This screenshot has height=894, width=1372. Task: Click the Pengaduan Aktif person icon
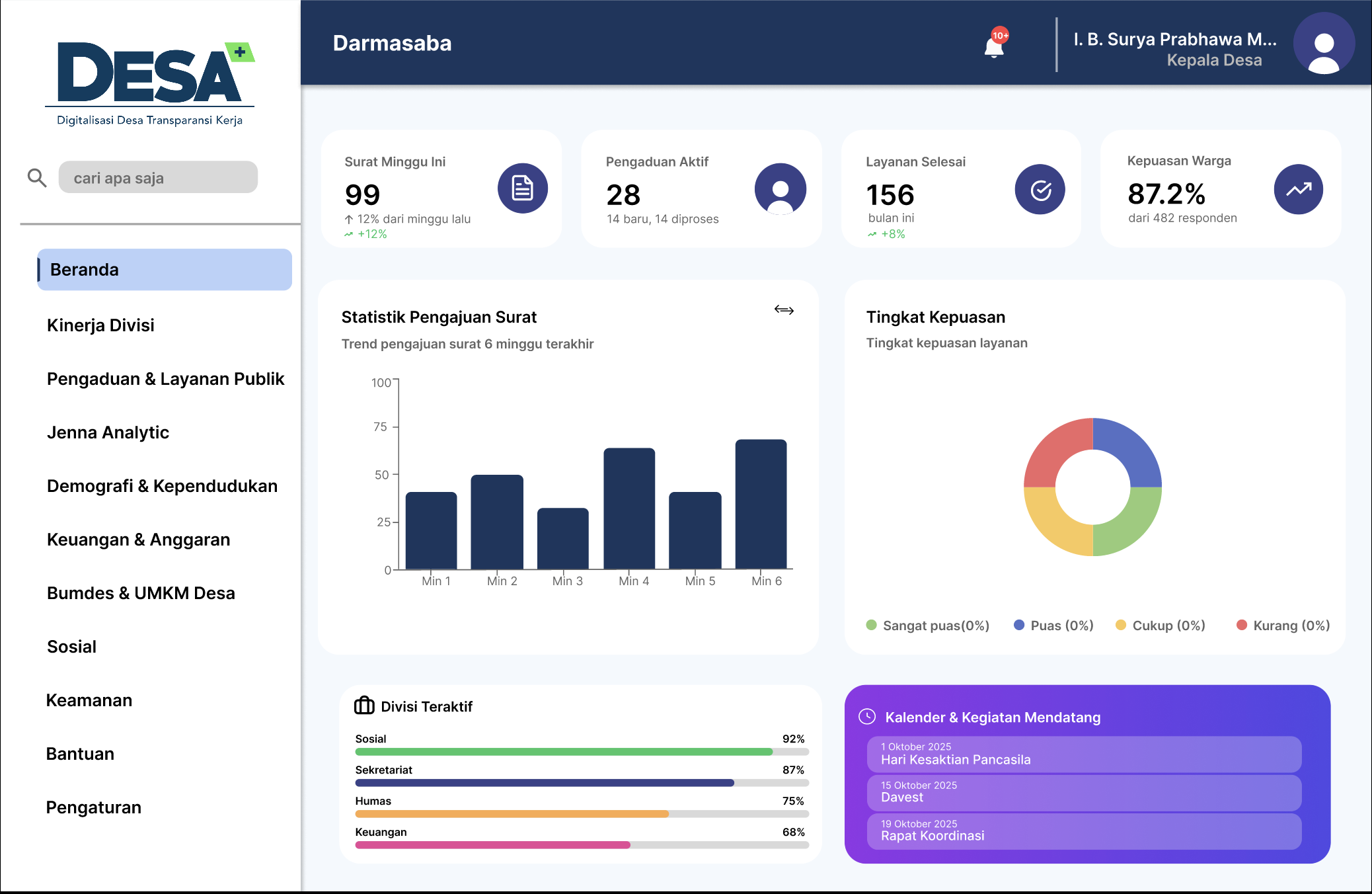780,188
